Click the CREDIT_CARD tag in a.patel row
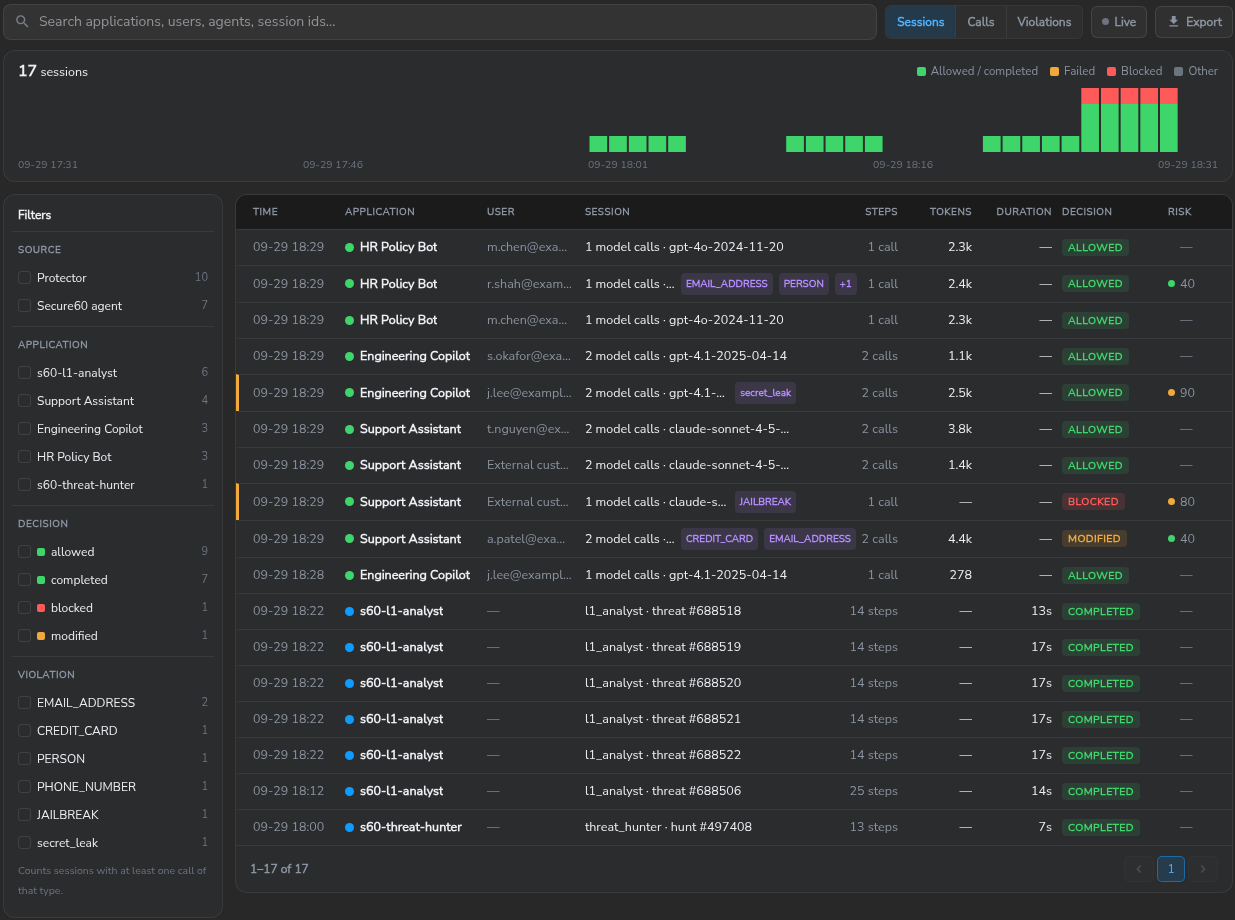Screen dimensions: 1235x920 click(x=719, y=538)
